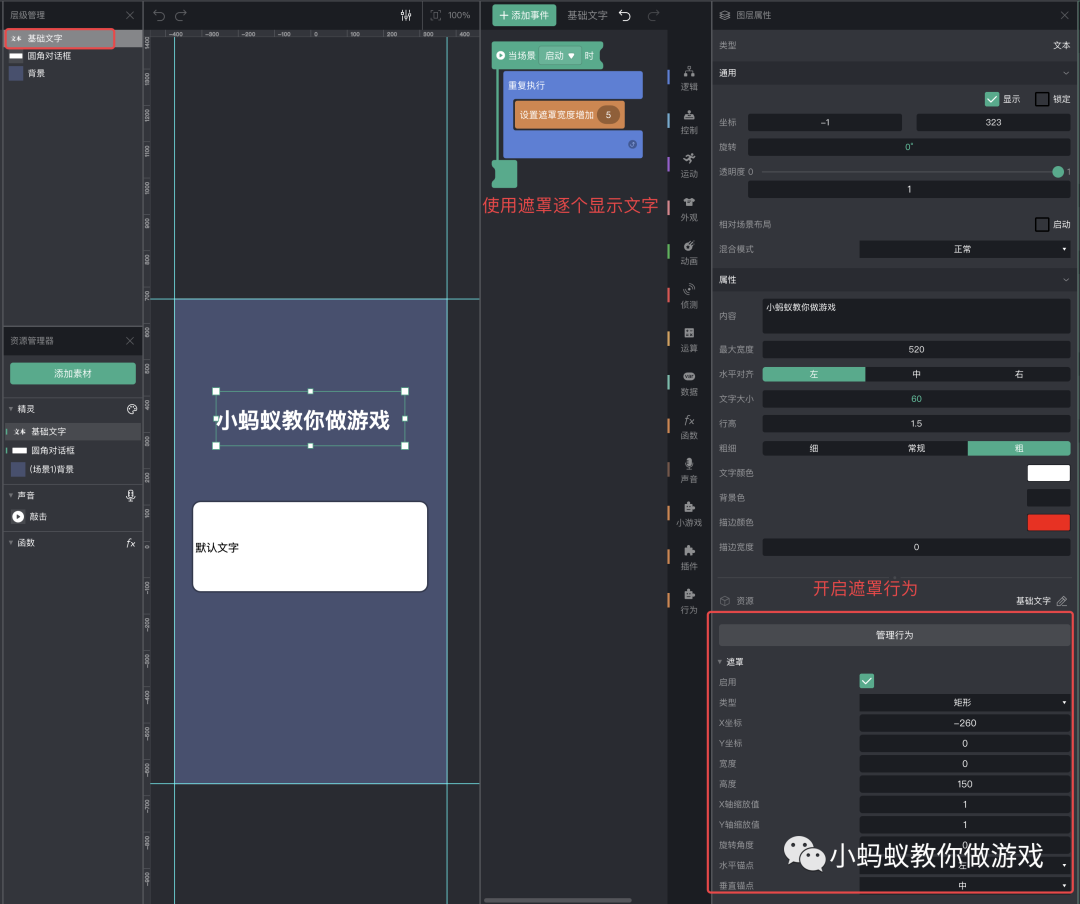Select the 背景 layer in 层级管理
The image size is (1080, 904).
[72, 73]
